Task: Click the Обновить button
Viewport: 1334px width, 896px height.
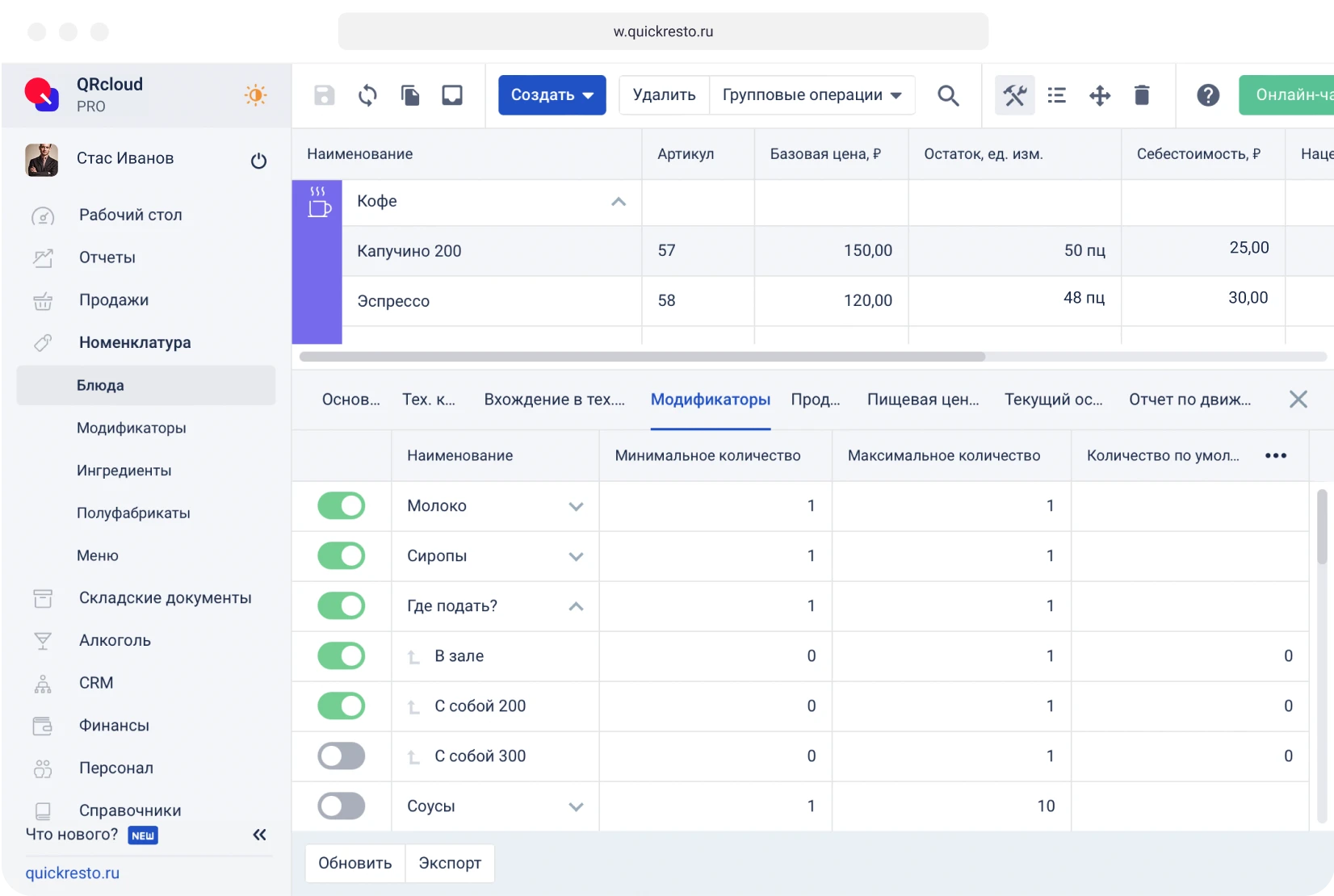Action: tap(354, 863)
